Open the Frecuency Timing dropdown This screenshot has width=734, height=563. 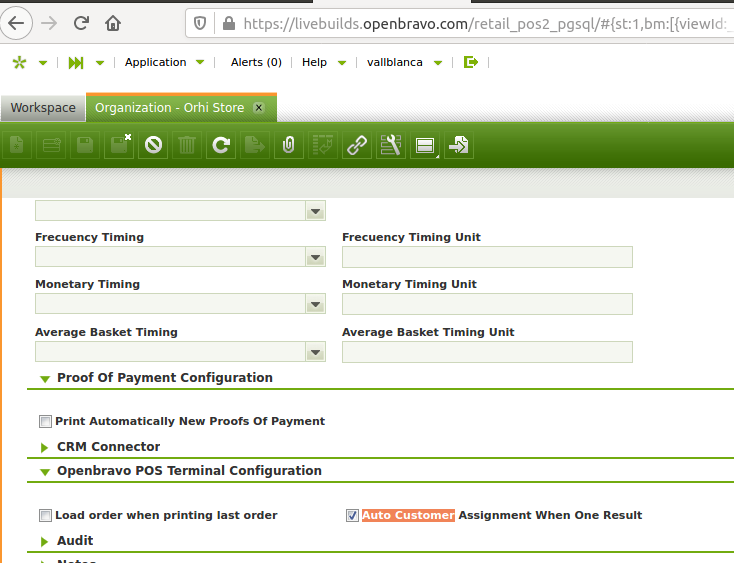[315, 258]
